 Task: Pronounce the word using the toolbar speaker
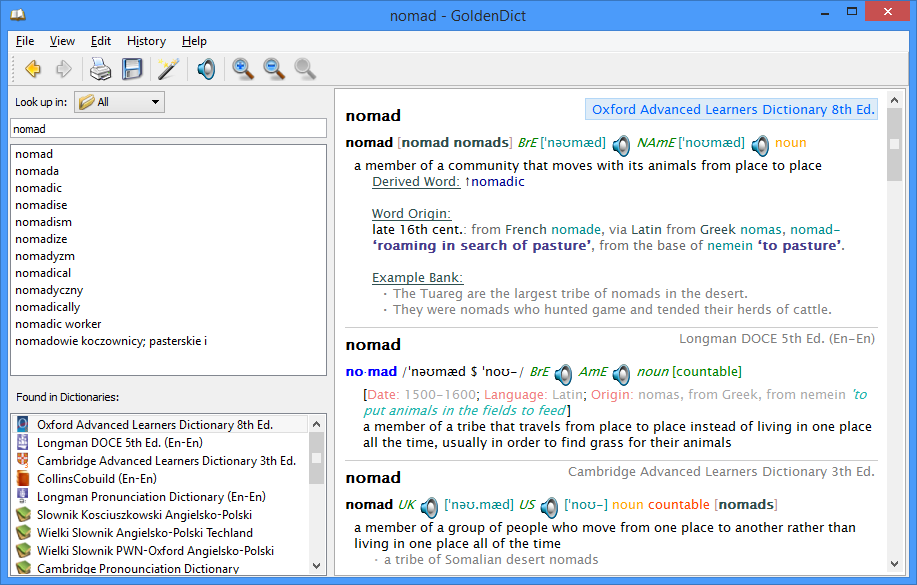point(206,69)
